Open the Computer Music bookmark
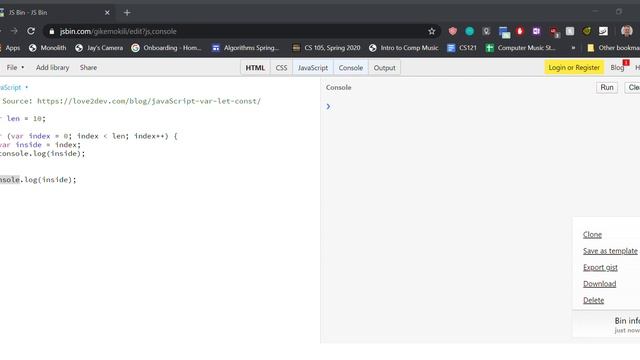 pos(520,48)
